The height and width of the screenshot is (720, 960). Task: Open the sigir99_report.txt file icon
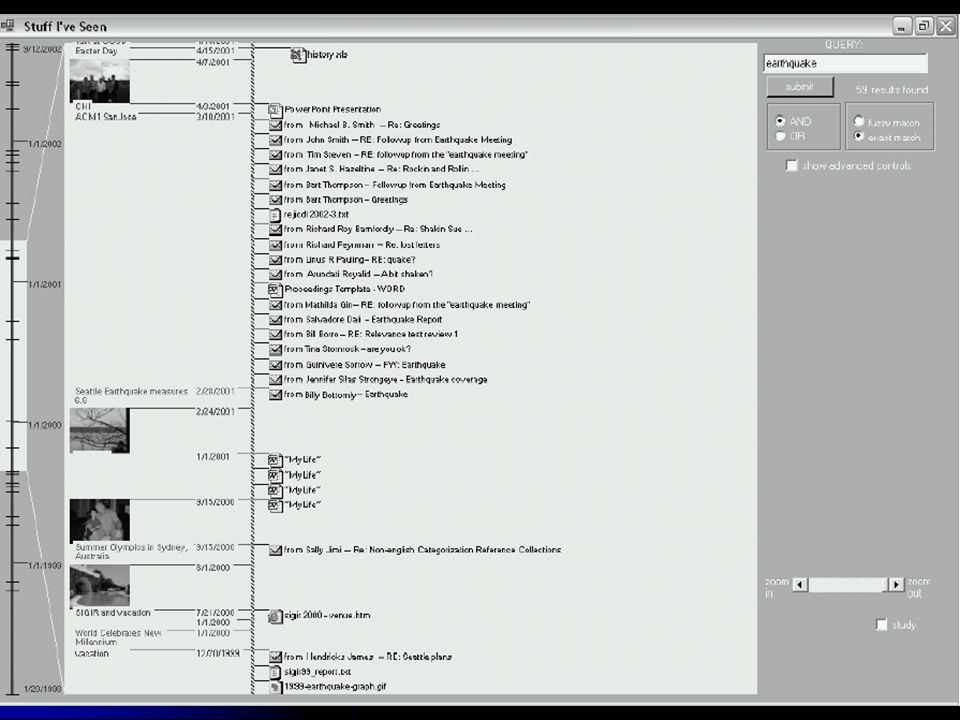point(276,672)
